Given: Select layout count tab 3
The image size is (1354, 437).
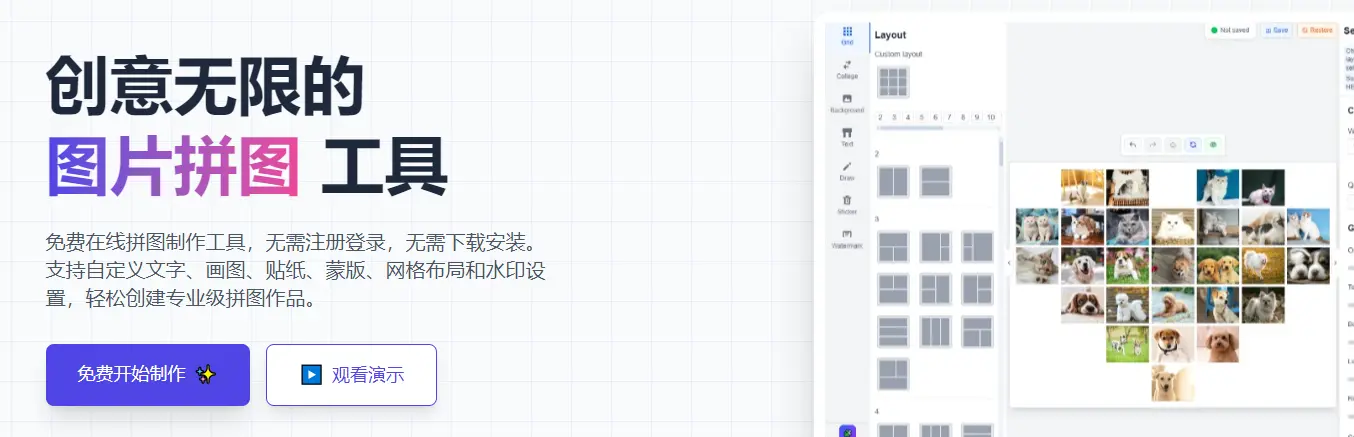Looking at the screenshot, I should click(893, 117).
